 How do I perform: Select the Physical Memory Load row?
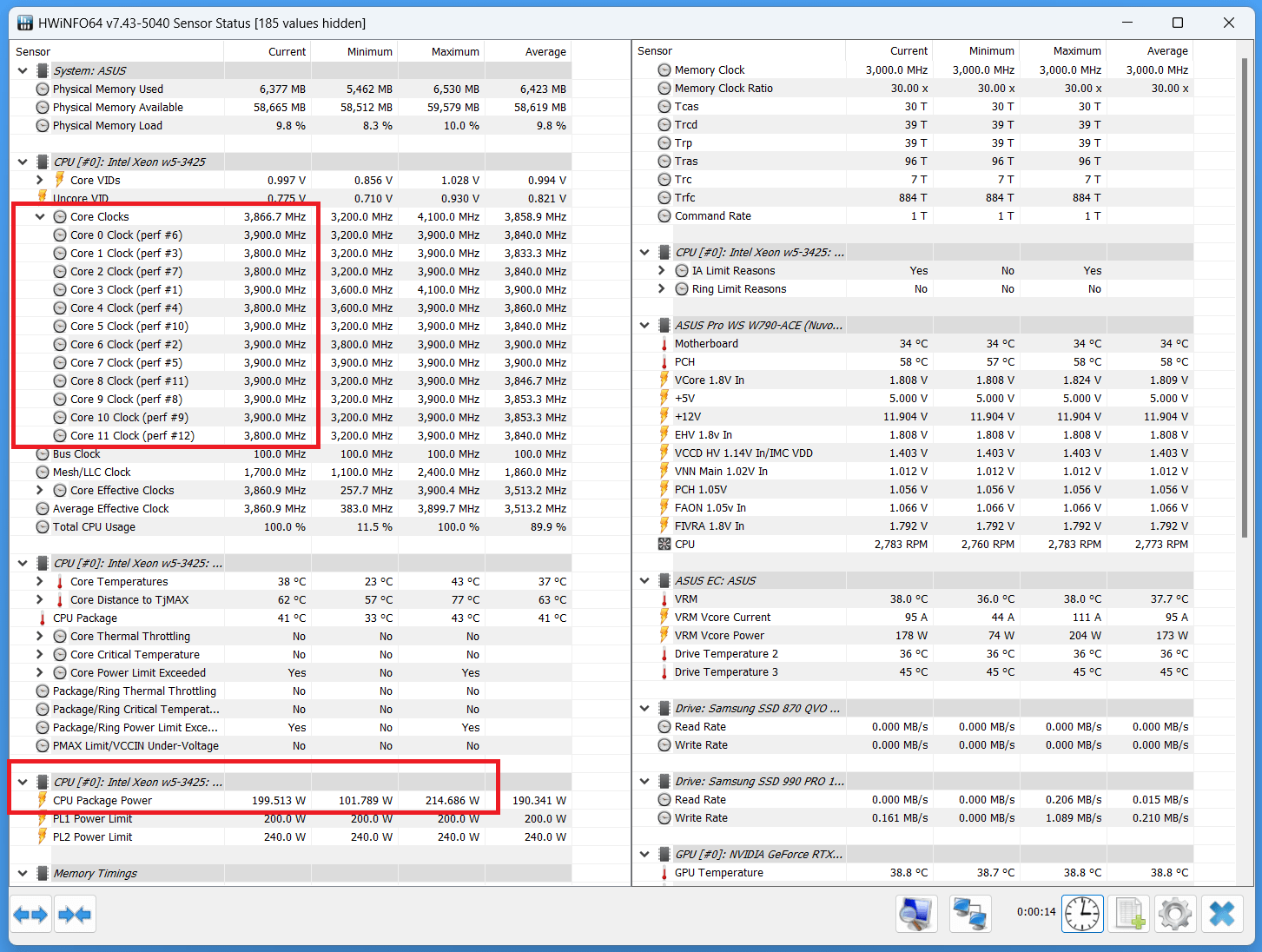pyautogui.click(x=291, y=125)
